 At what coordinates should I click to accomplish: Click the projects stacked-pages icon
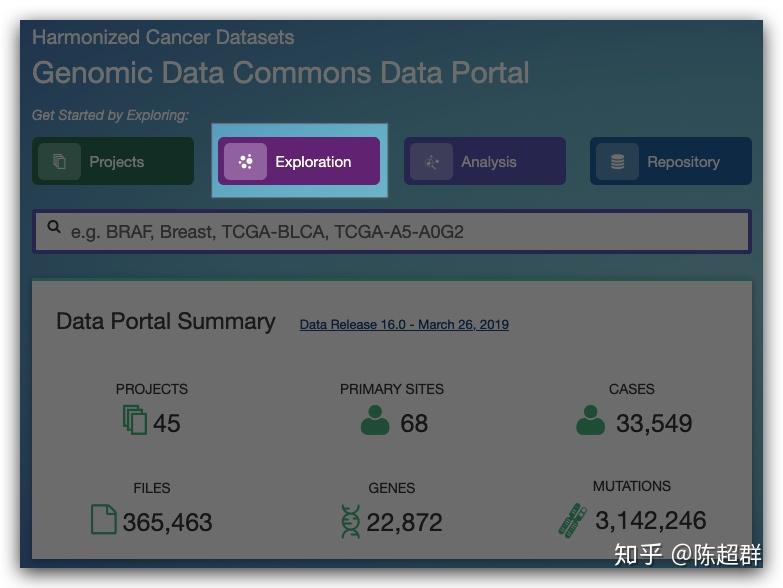[x=134, y=420]
